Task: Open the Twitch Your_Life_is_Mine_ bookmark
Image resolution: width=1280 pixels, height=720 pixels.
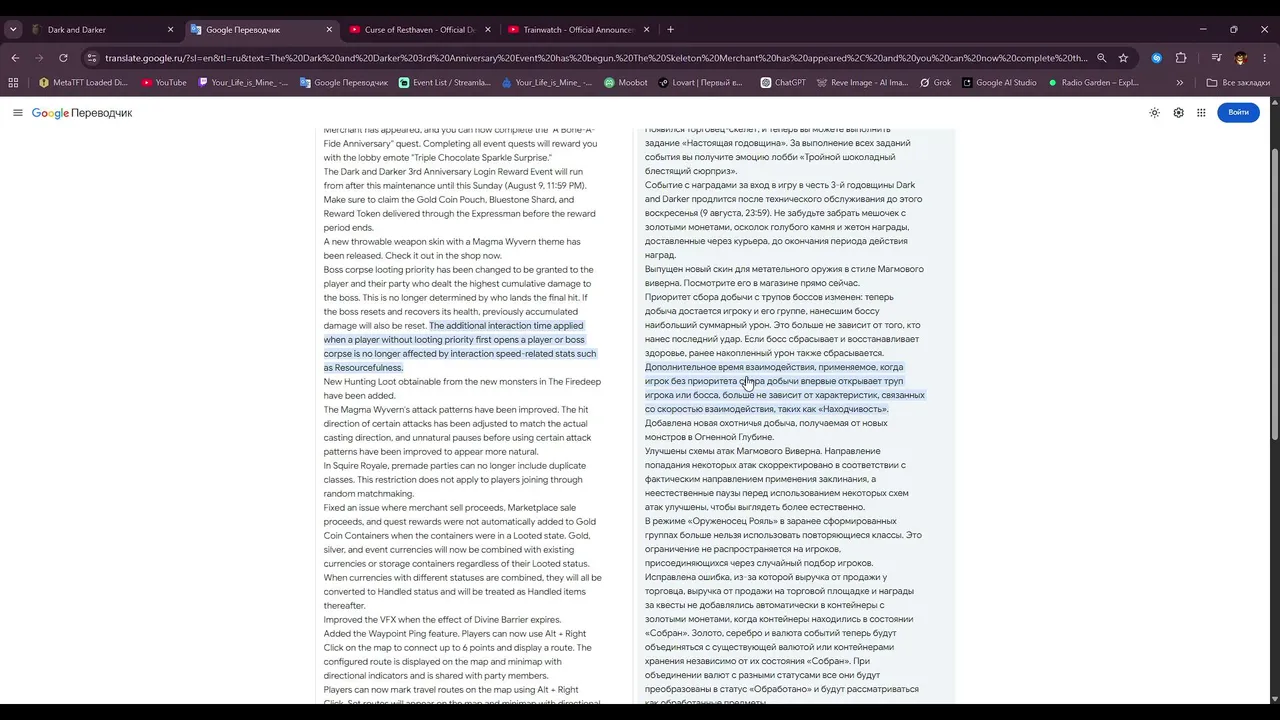Action: 243,83
